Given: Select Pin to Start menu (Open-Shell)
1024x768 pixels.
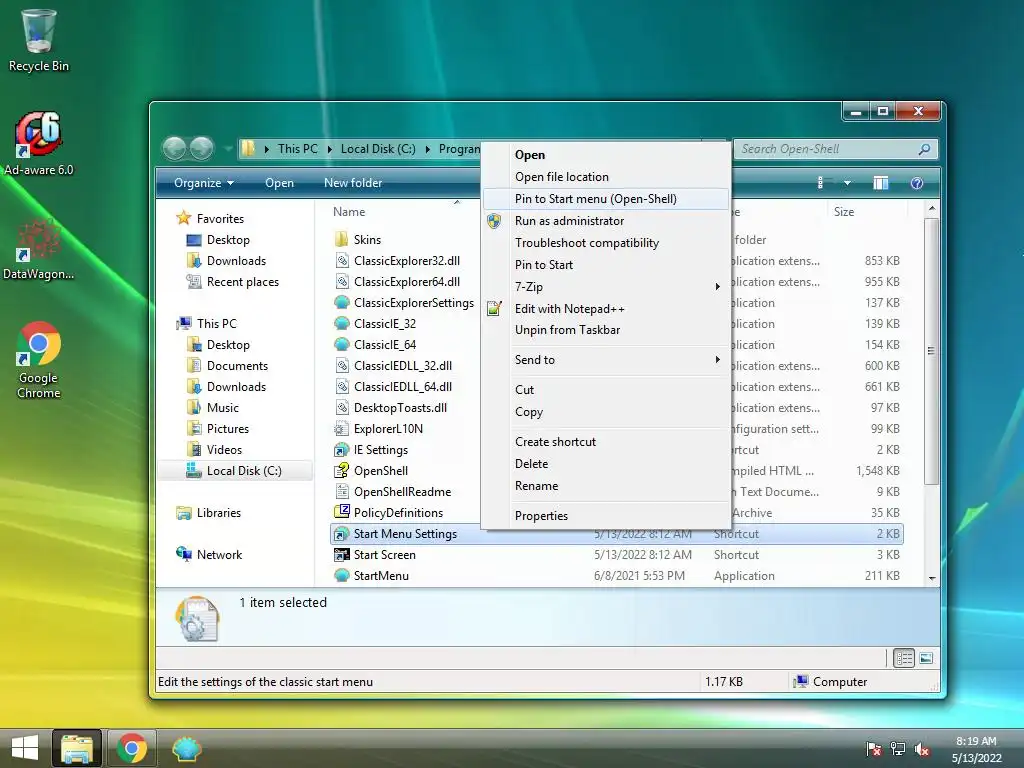Looking at the screenshot, I should click(x=606, y=199).
